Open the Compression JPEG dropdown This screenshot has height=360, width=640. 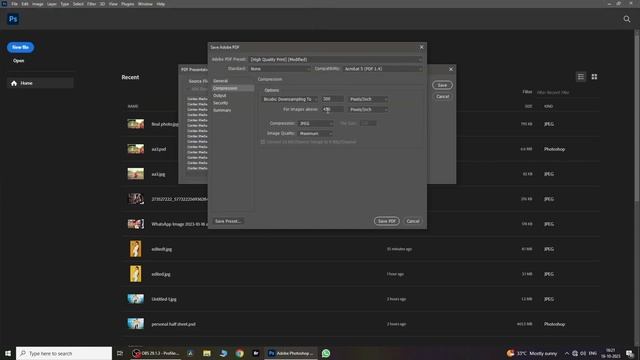pos(316,123)
